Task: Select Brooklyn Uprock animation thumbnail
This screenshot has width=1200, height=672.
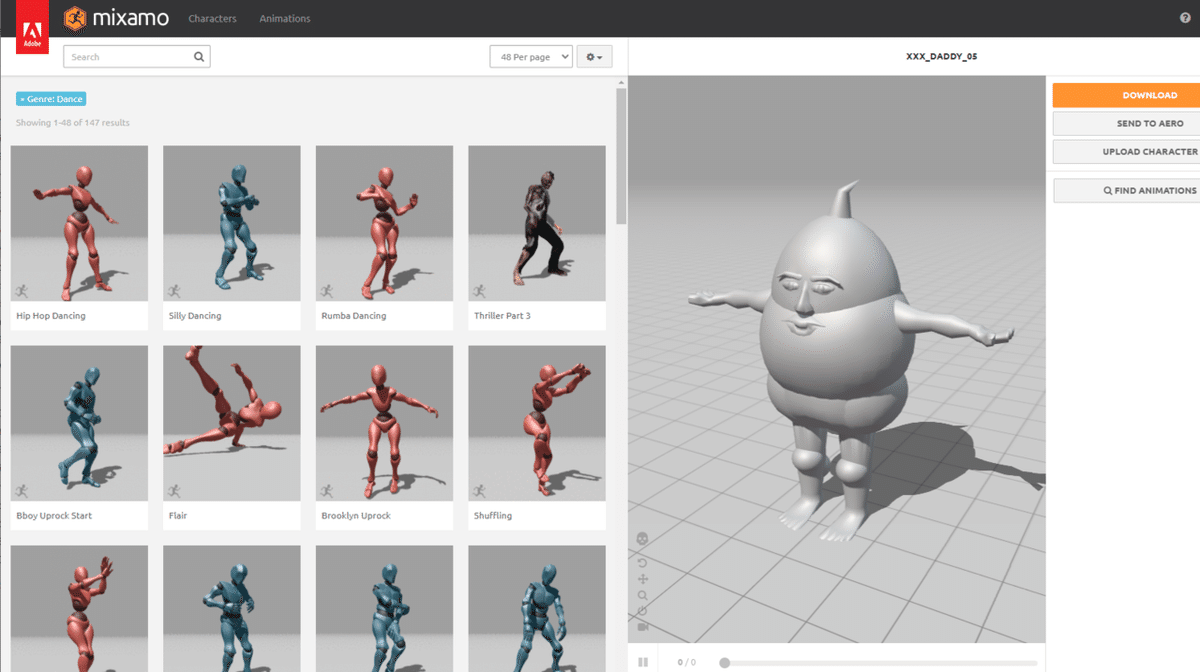Action: 384,423
